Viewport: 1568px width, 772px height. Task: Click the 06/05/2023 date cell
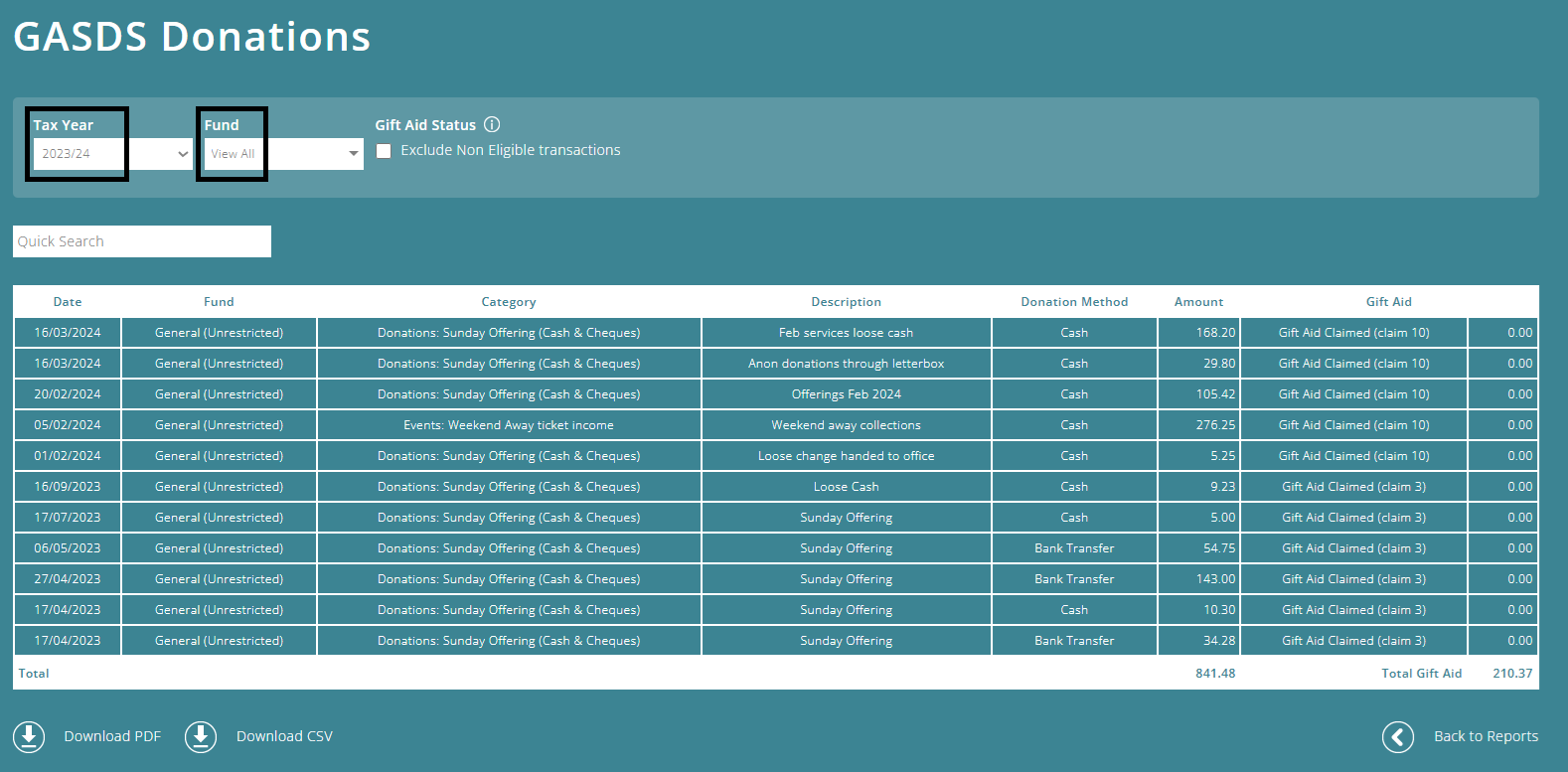click(68, 548)
